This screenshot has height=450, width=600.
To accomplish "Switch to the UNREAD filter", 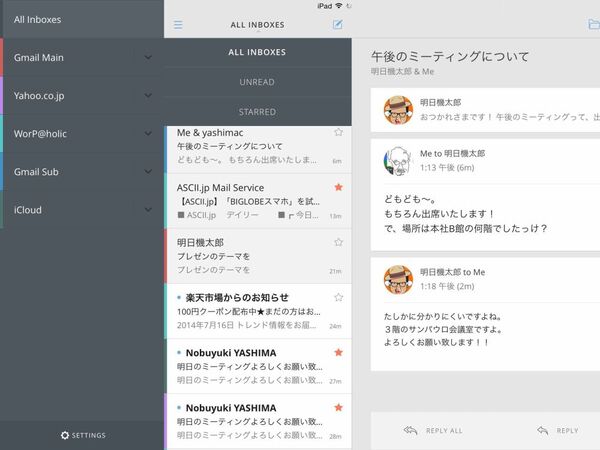I will [x=257, y=82].
